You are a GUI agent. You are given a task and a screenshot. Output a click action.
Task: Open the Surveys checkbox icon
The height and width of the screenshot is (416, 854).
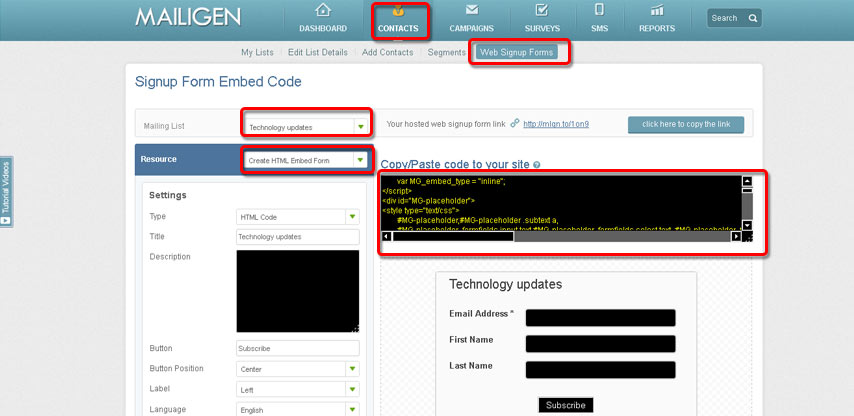click(542, 10)
